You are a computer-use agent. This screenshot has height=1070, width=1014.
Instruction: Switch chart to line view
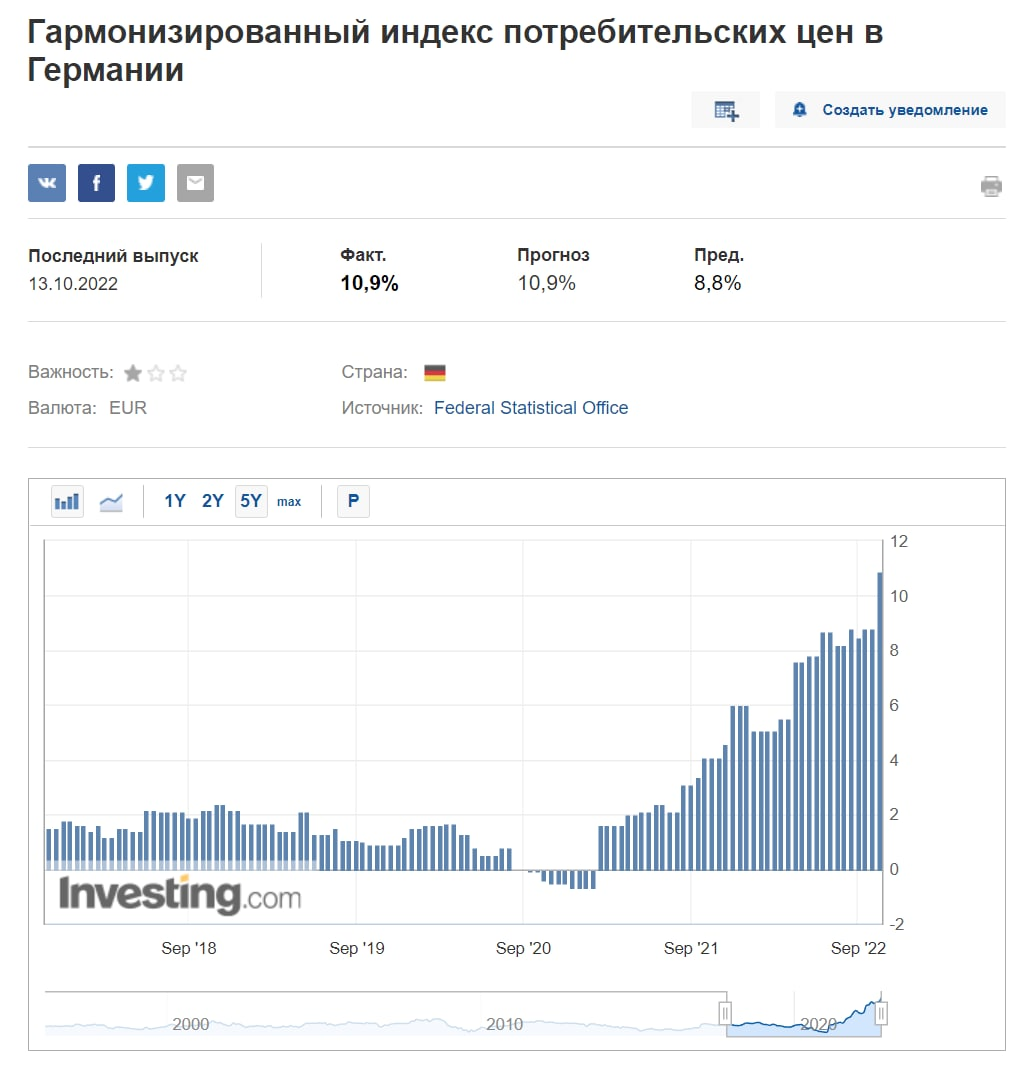click(x=111, y=501)
